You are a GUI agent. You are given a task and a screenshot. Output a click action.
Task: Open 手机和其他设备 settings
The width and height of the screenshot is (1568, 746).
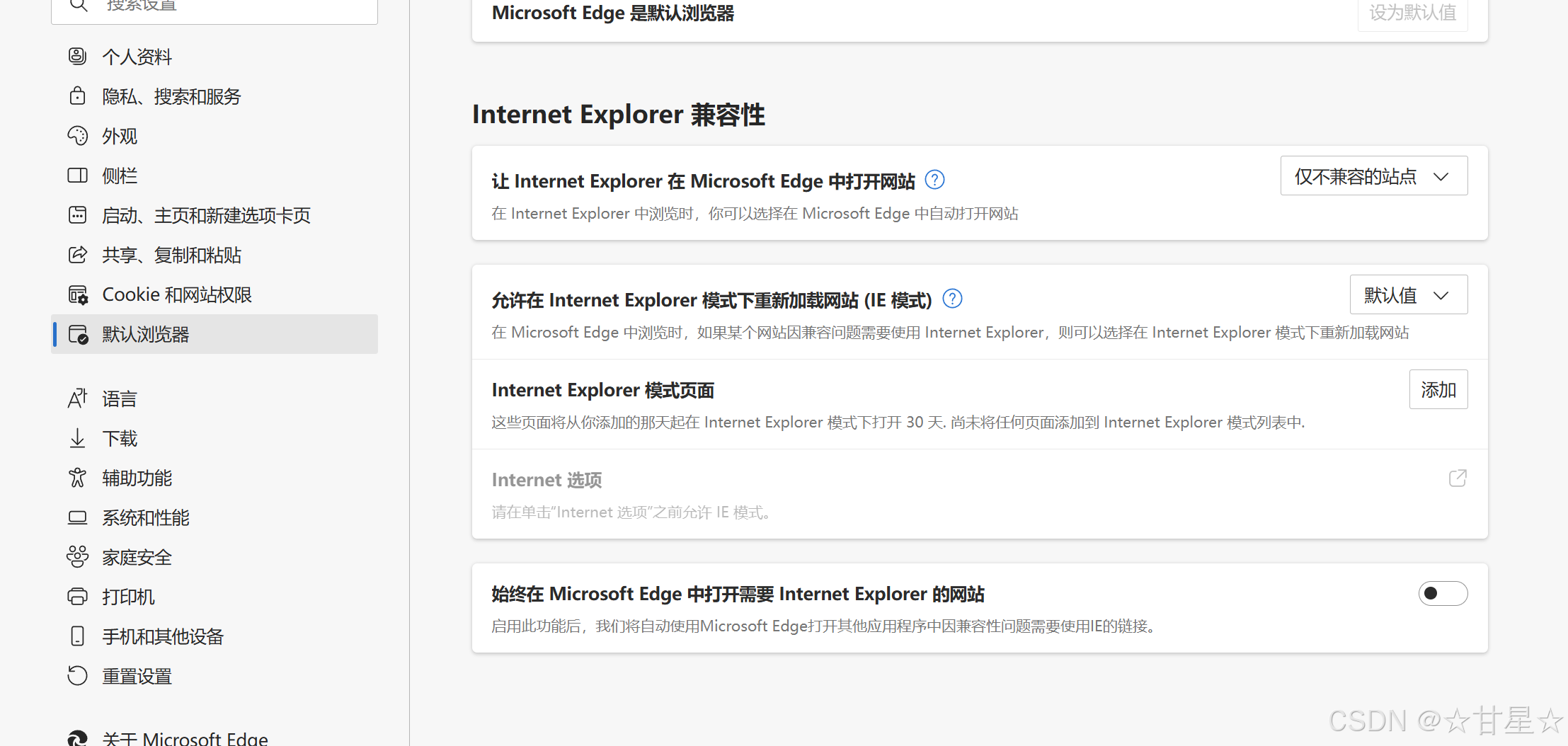tap(214, 636)
